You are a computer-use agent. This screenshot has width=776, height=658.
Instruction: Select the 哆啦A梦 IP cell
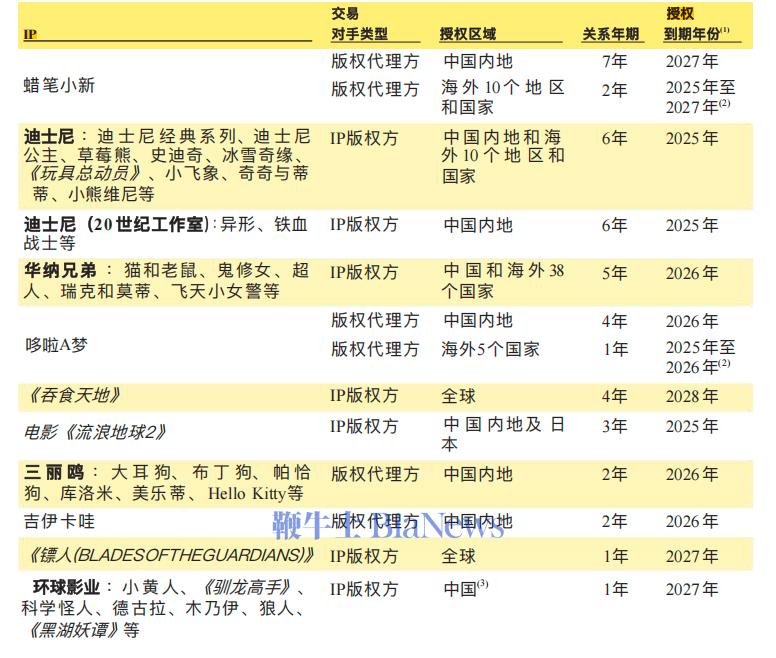(x=56, y=345)
